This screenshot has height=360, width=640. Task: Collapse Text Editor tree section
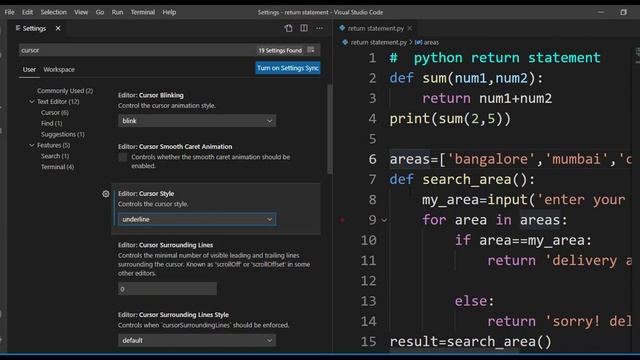pyautogui.click(x=32, y=102)
